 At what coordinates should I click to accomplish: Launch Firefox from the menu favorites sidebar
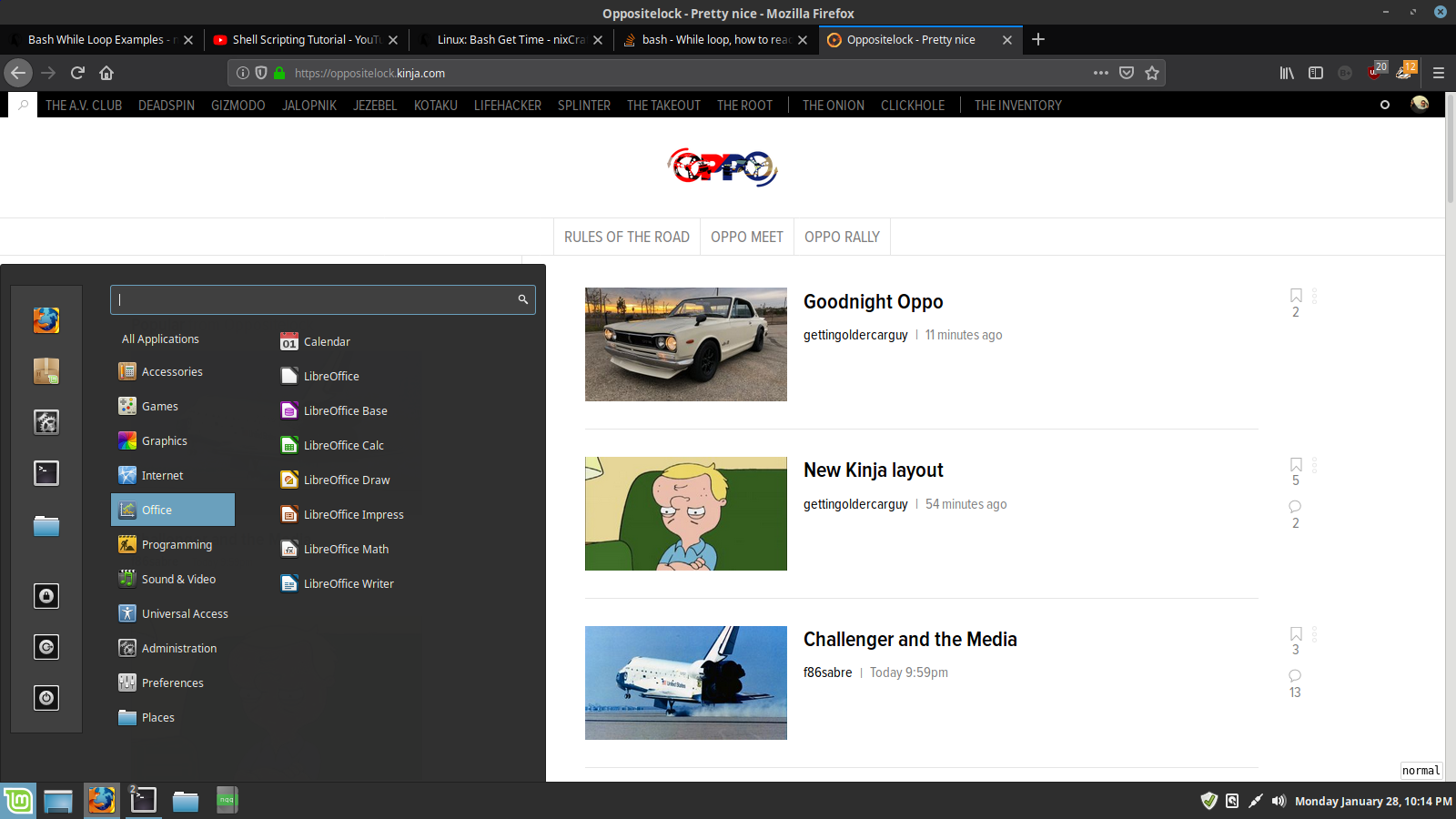coord(46,320)
